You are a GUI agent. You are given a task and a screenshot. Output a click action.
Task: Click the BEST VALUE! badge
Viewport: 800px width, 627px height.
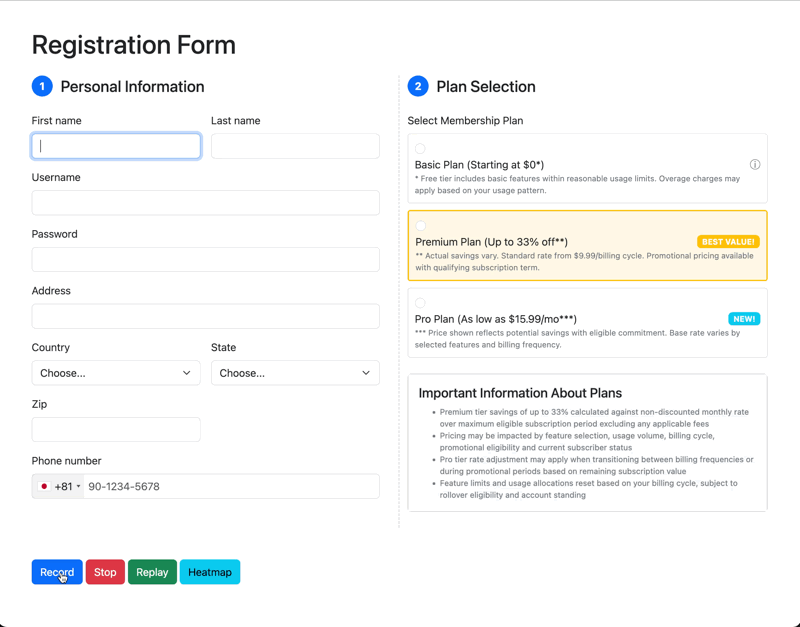coord(728,242)
